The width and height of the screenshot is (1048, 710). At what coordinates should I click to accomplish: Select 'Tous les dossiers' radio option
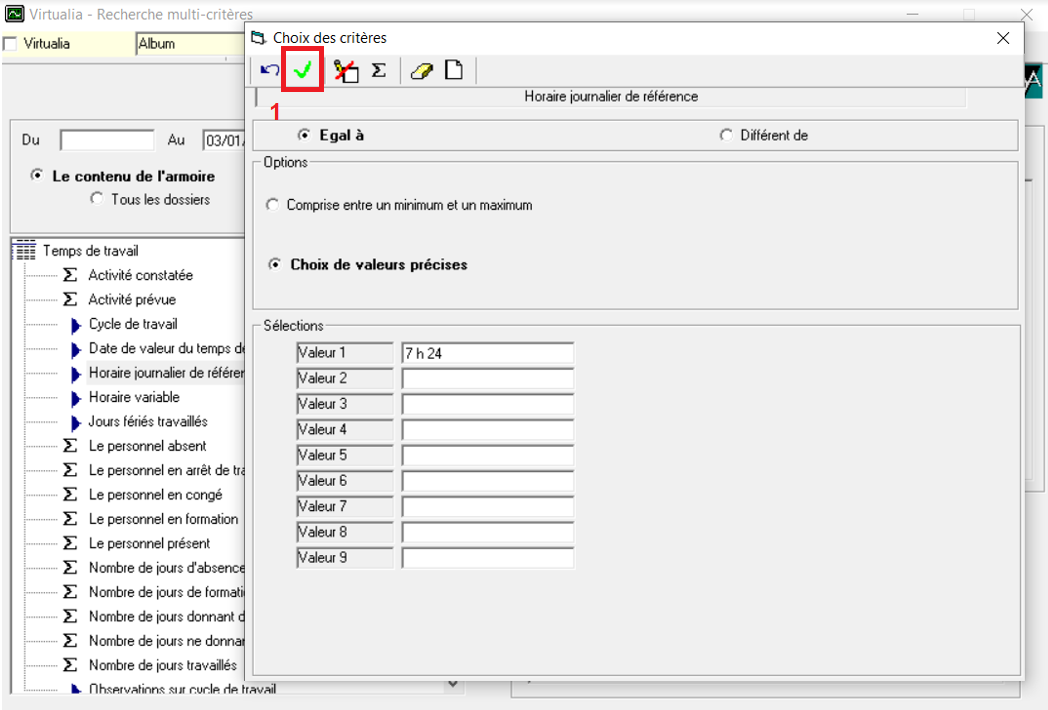97,199
